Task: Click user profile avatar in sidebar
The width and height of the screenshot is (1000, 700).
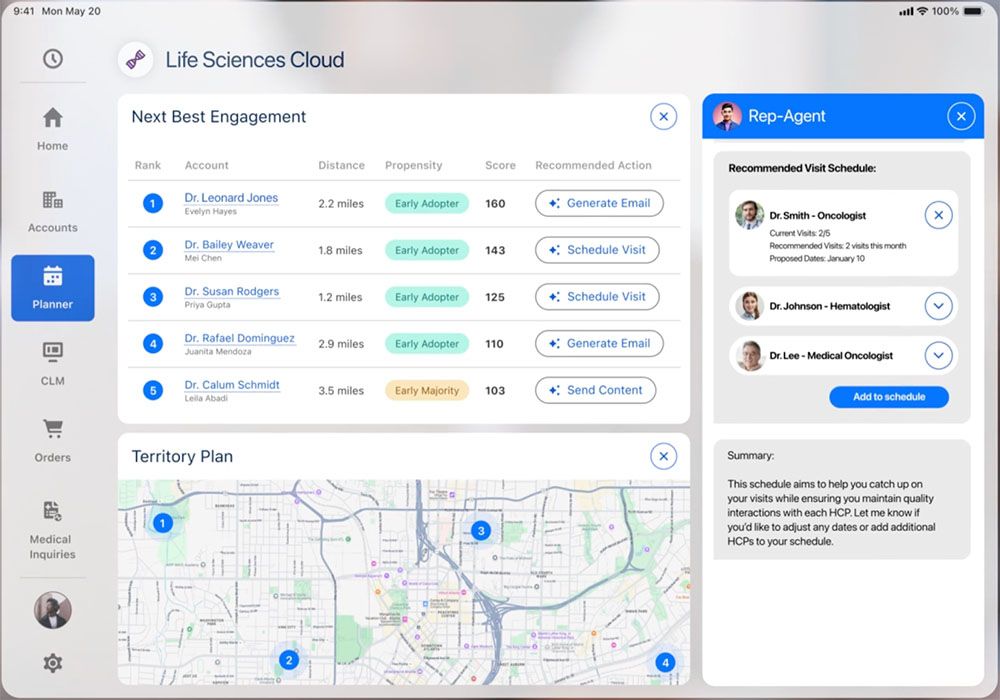Action: click(x=53, y=610)
